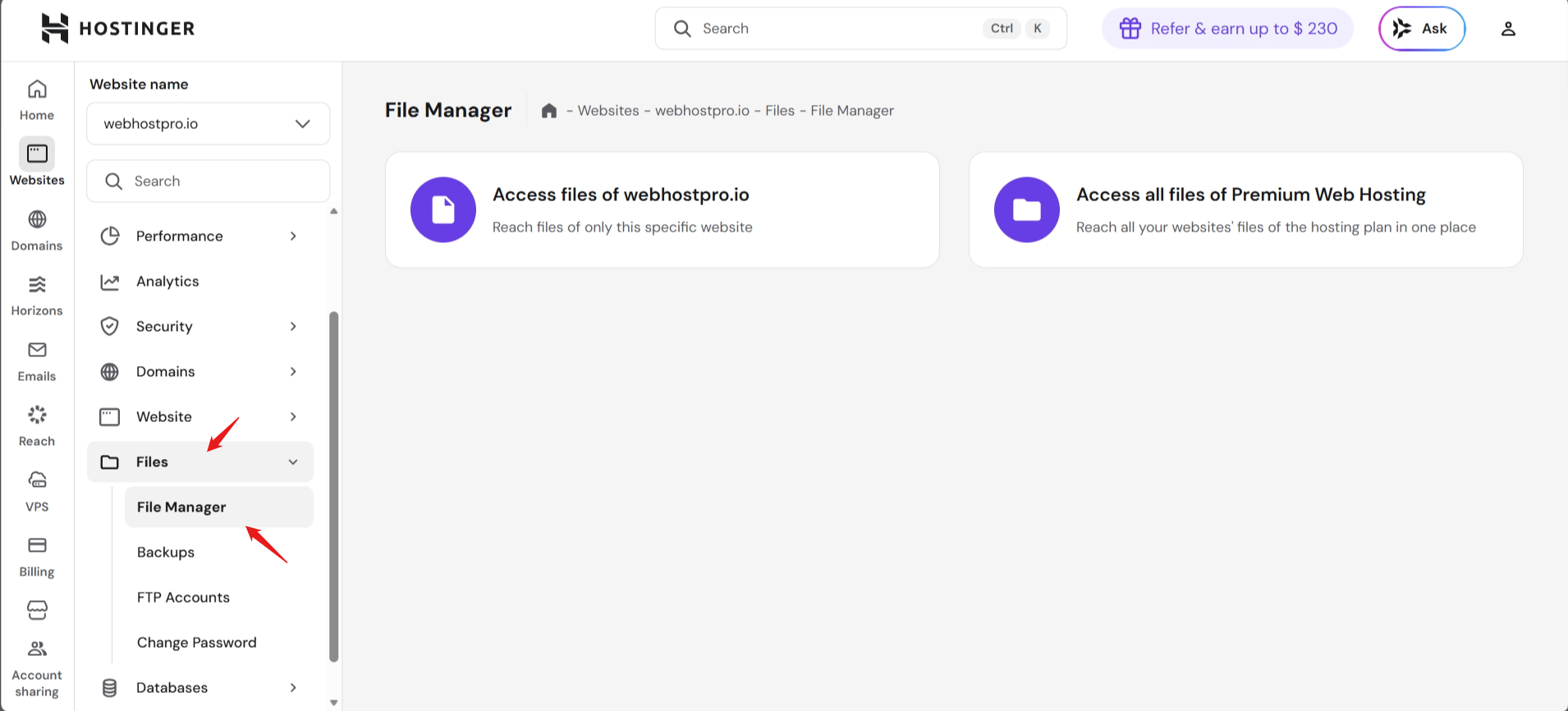Click the folder icon of Premium Web Hosting card
1568x711 pixels.
click(1027, 209)
